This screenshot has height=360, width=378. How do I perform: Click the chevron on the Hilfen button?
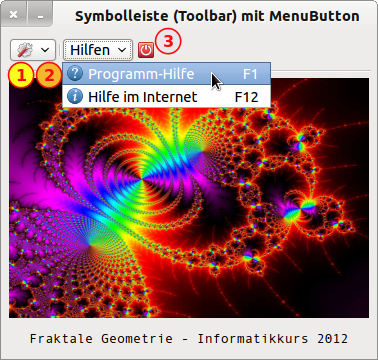(122, 50)
